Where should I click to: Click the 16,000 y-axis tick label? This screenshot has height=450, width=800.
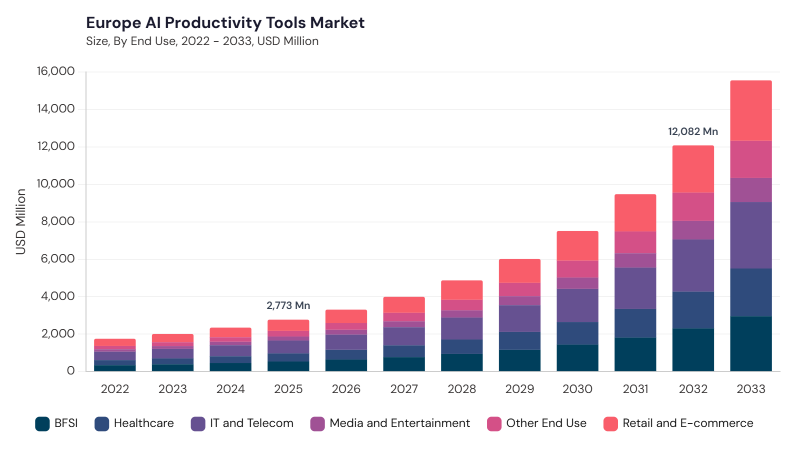coord(56,71)
